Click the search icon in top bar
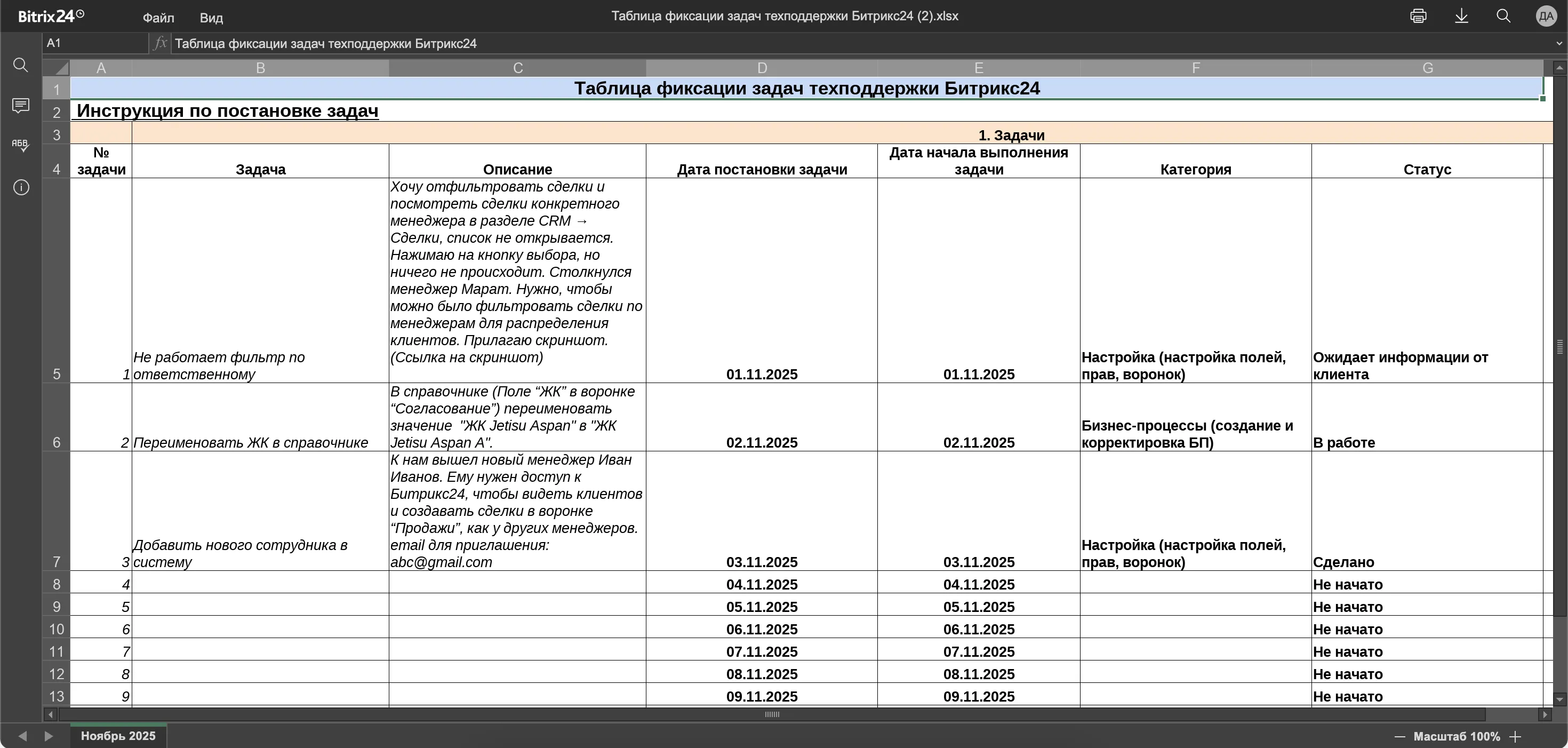Image resolution: width=1568 pixels, height=748 pixels. point(1503,17)
